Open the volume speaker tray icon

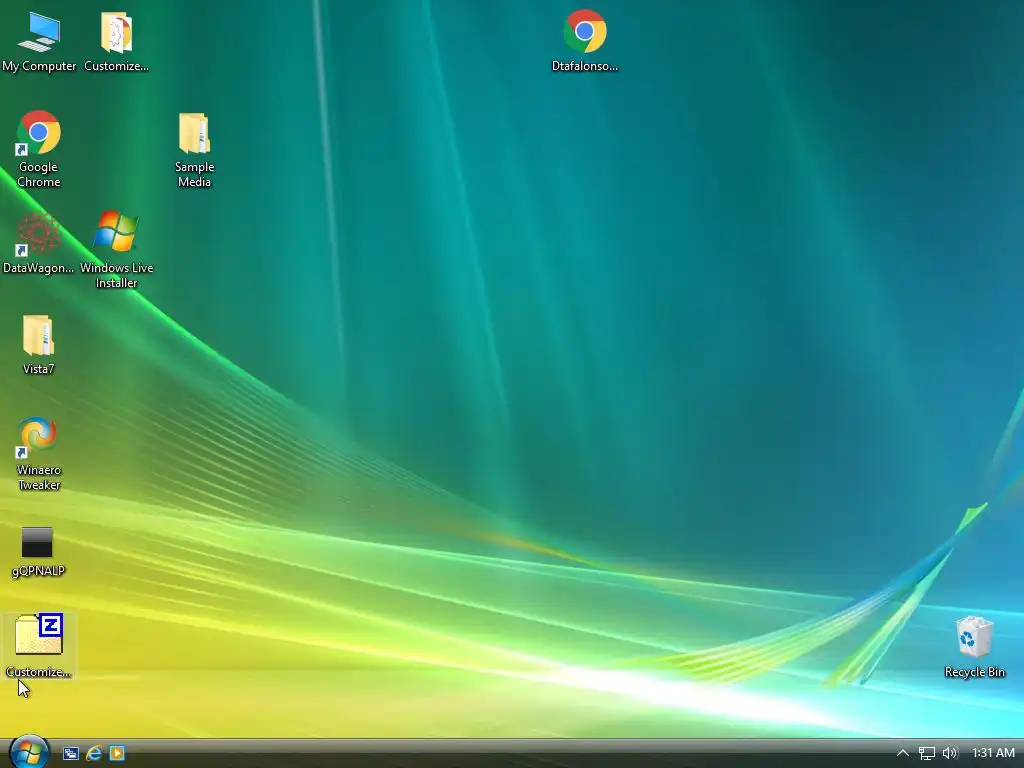(x=950, y=753)
